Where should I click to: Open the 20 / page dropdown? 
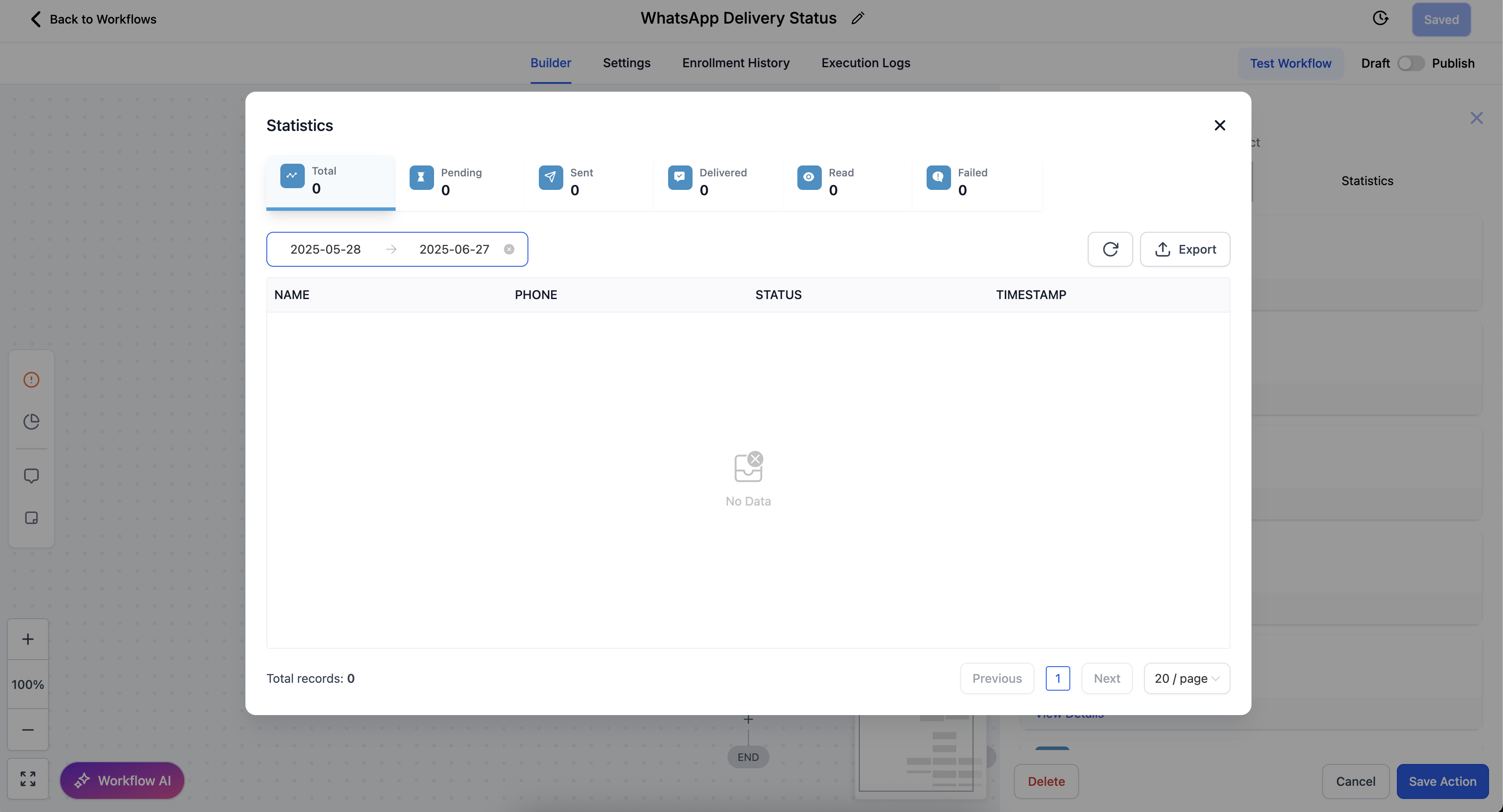tap(1186, 678)
